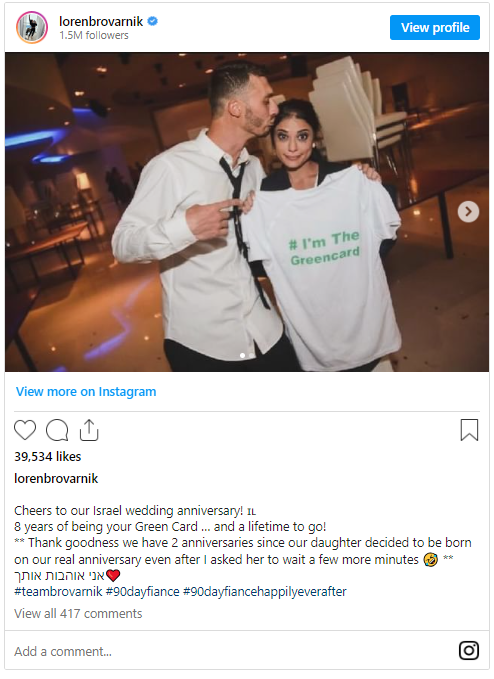
Task: Click the 39,534 likes count
Action: coord(48,456)
